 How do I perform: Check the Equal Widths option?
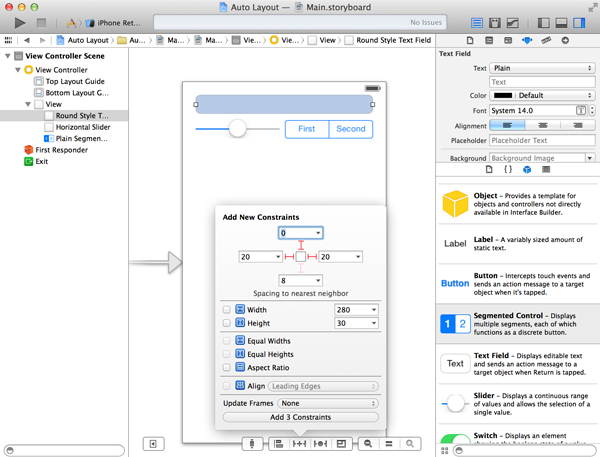coord(227,341)
